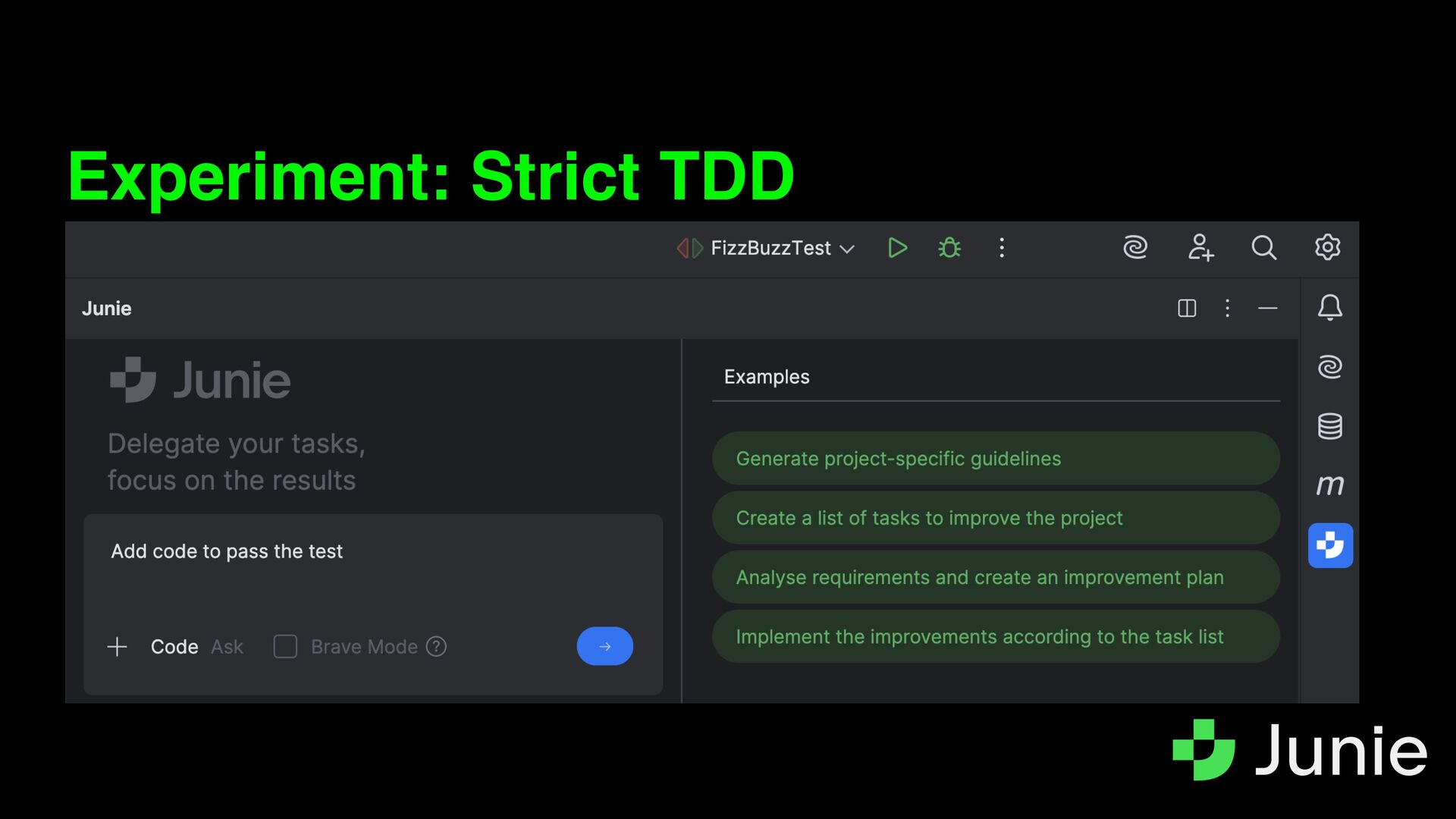The width and height of the screenshot is (1456, 819).
Task: Open AI Assistant swirl icon in top toolbar
Action: [x=1135, y=248]
